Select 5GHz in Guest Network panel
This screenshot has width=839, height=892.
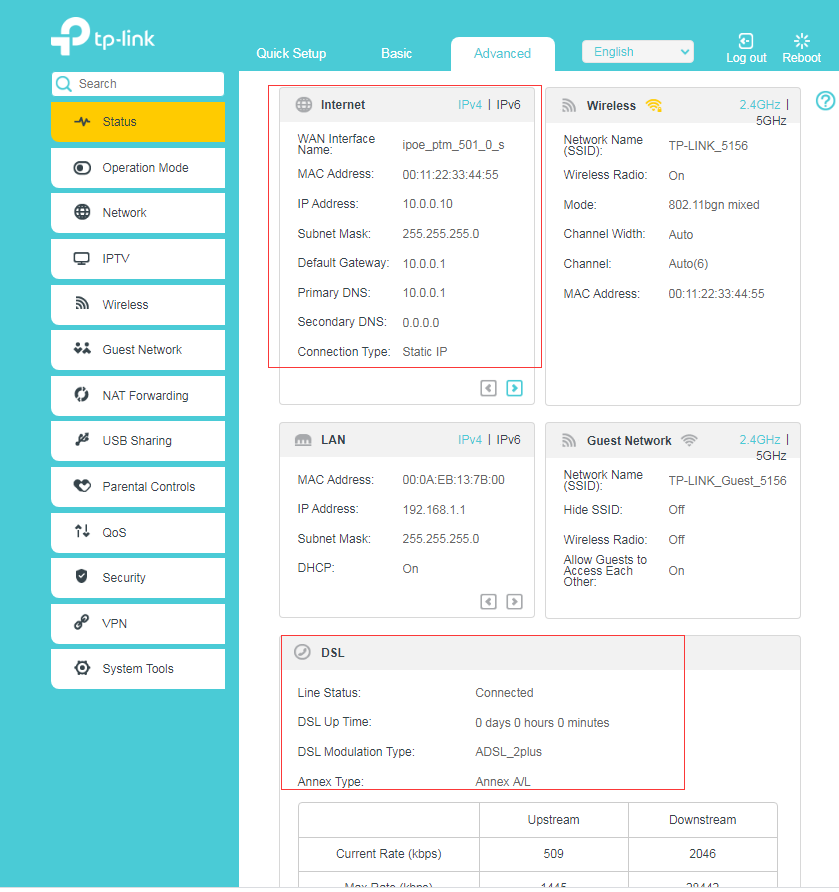pyautogui.click(x=771, y=456)
